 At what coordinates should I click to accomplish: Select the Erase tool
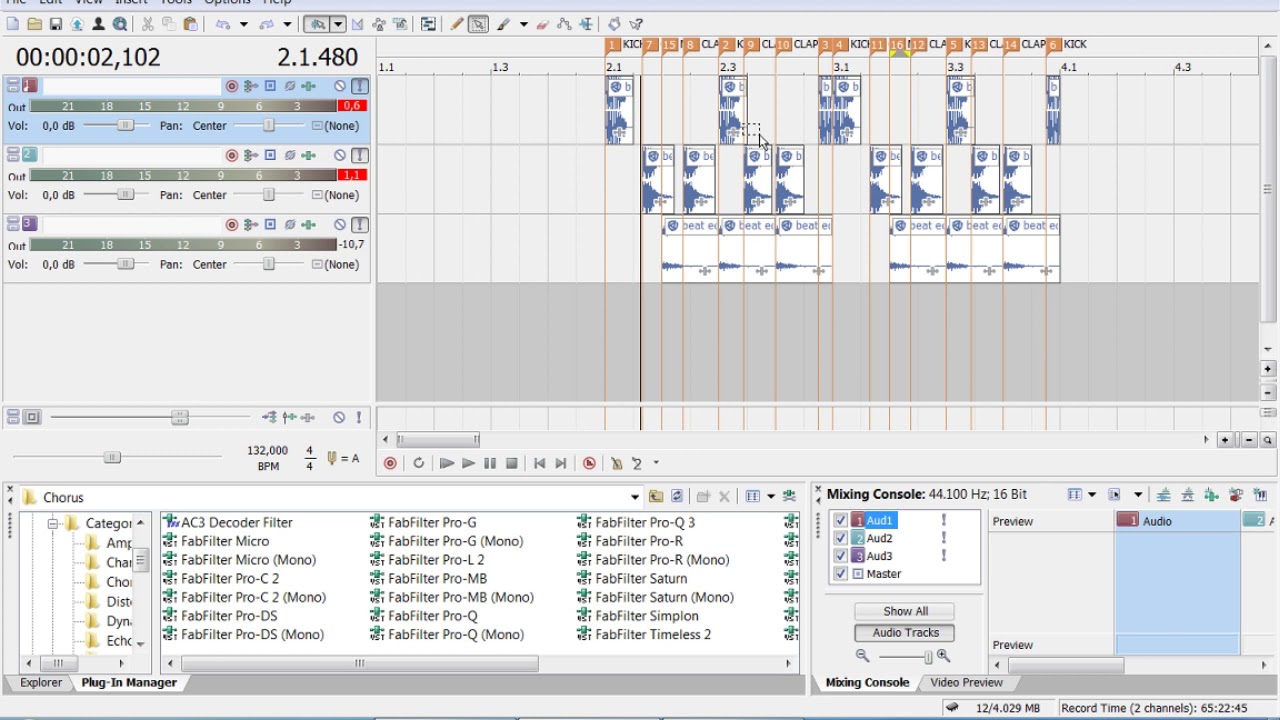tap(543, 24)
